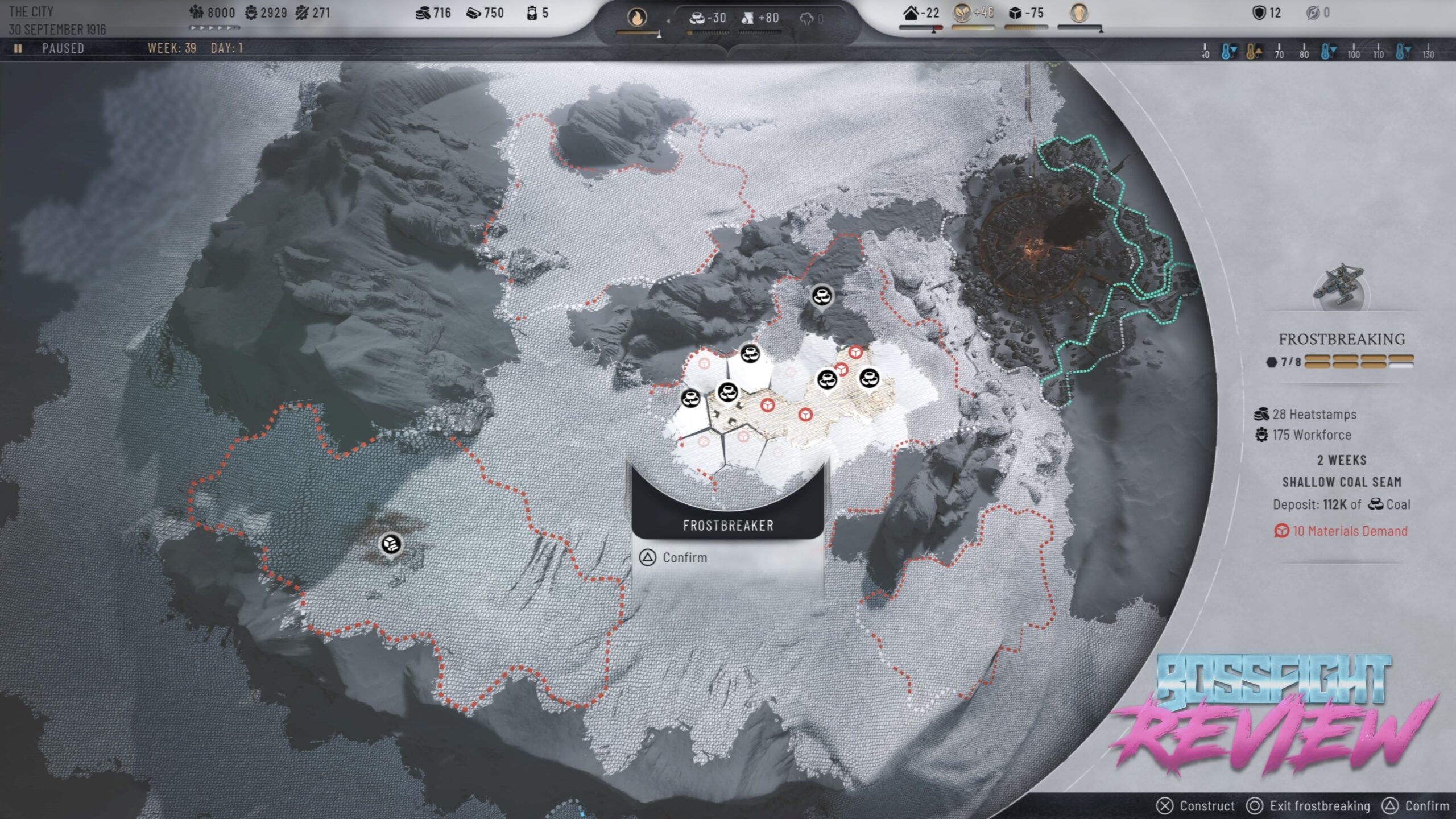
Task: Click the Heatstamps 716 icon
Action: (x=423, y=13)
